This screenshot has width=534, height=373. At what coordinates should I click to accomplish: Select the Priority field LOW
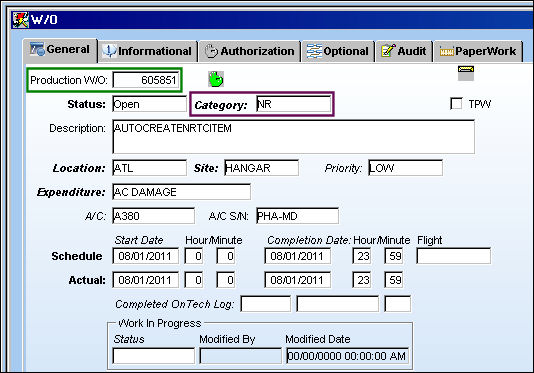pyautogui.click(x=406, y=168)
